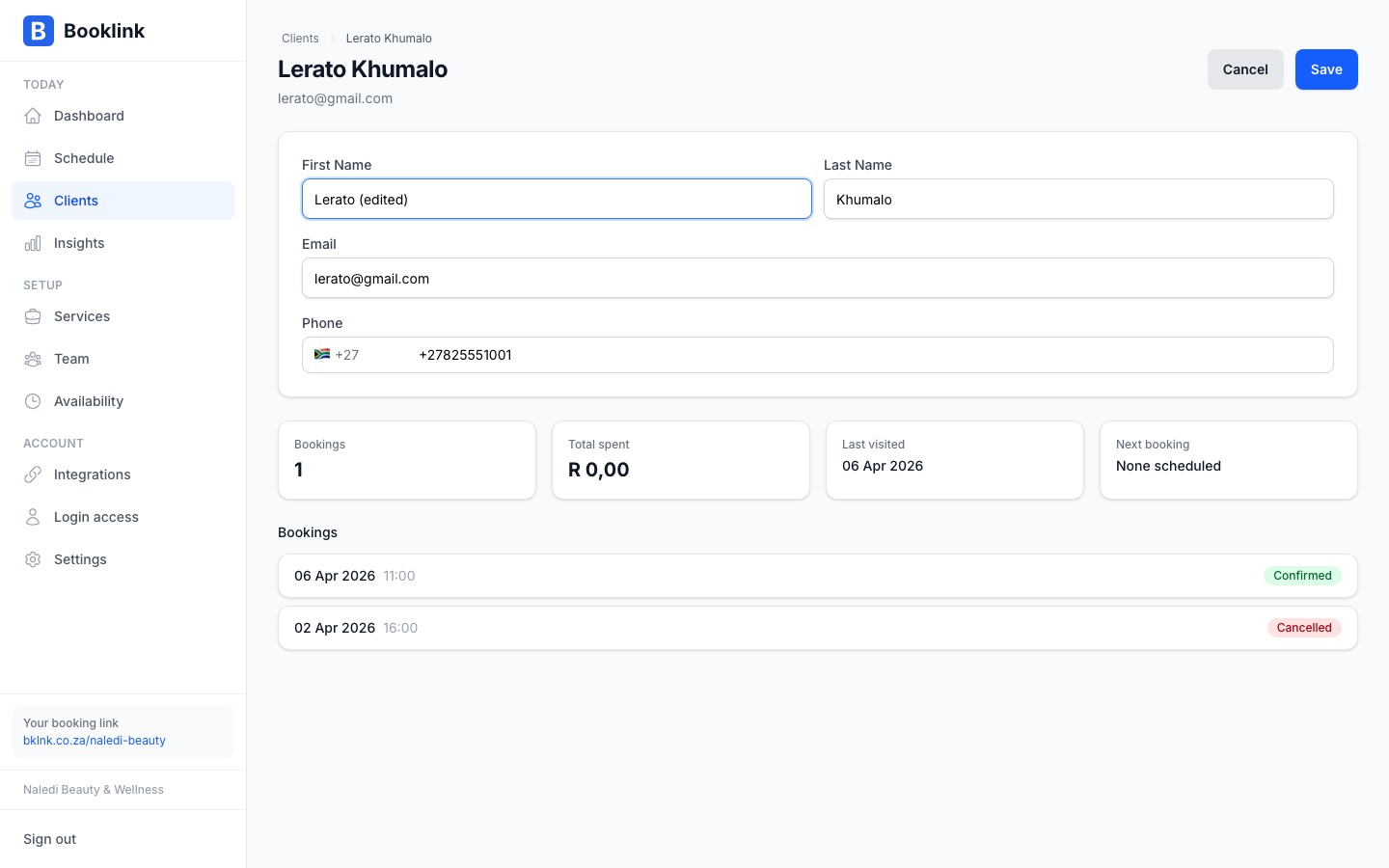Click the Next booking None scheduled card
Image resolution: width=1389 pixels, height=868 pixels.
(1229, 460)
